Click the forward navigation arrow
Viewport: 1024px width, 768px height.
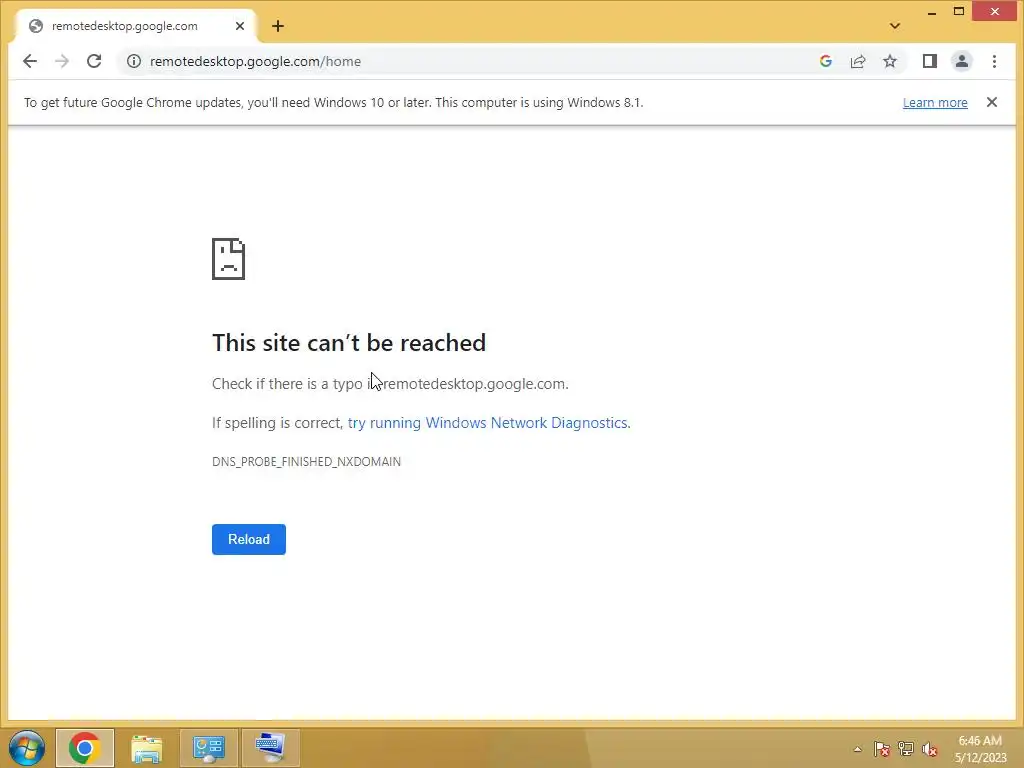click(x=62, y=61)
